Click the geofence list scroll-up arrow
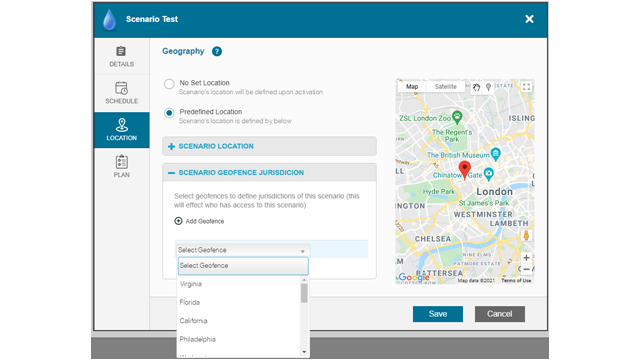Viewport: 640px width, 360px height. coord(304,280)
